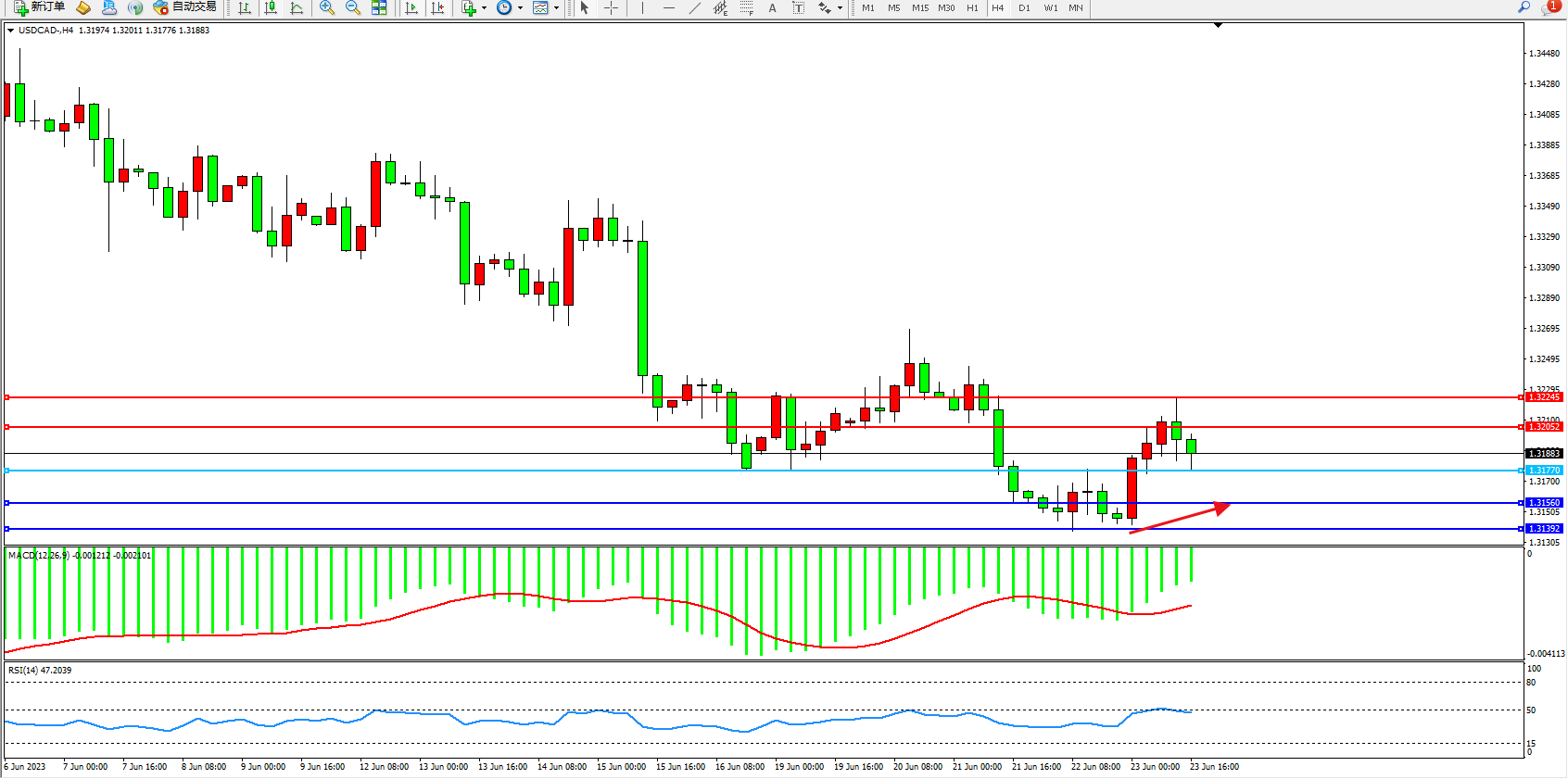The image size is (1568, 779).
Task: Switch chart to line chart mode
Action: tap(297, 7)
